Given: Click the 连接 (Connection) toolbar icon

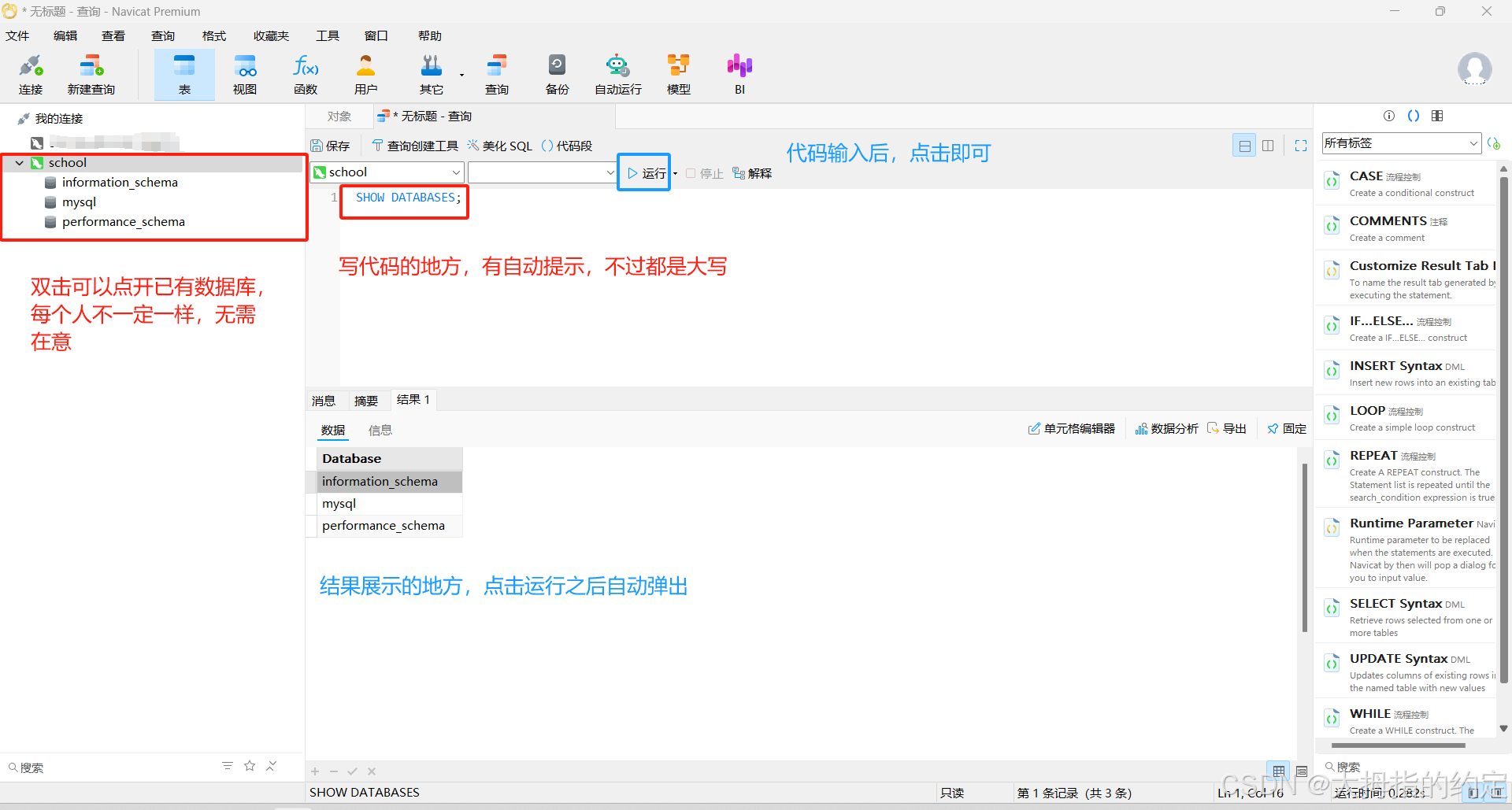Looking at the screenshot, I should tap(31, 75).
